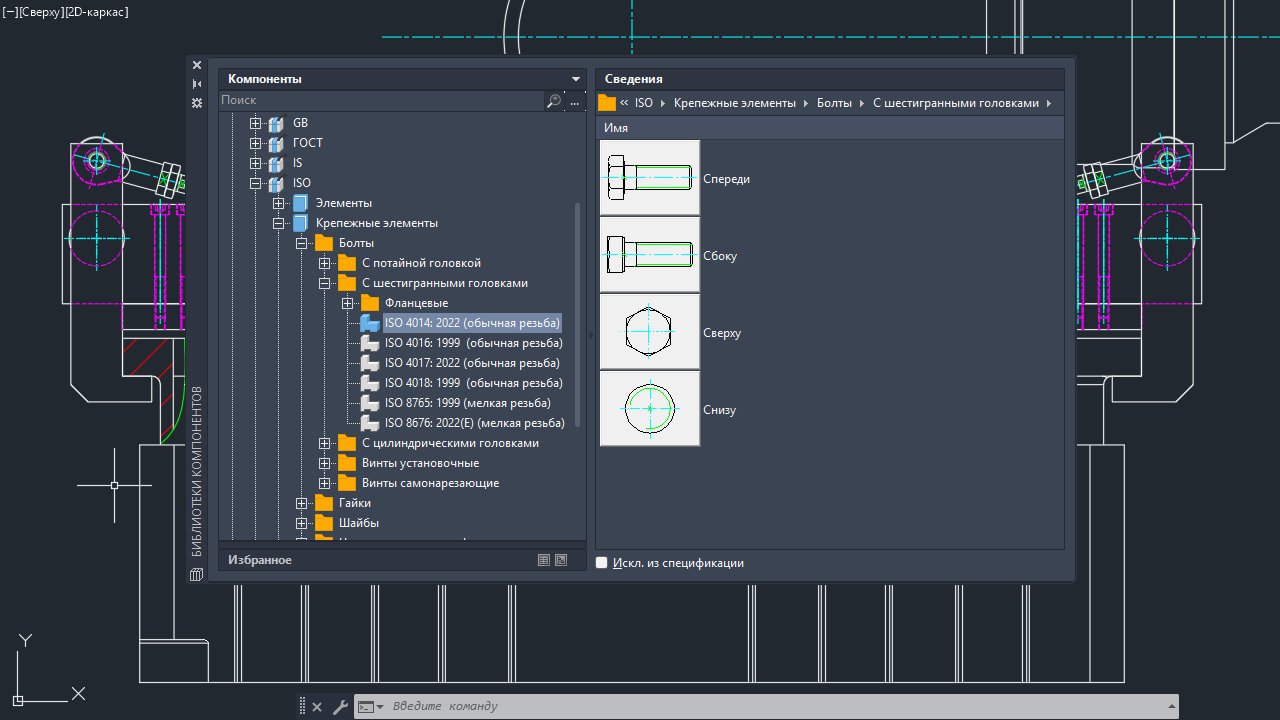Click Крепежные элементы in the breadcrumb
Screen dimensions: 1280x720
click(735, 103)
